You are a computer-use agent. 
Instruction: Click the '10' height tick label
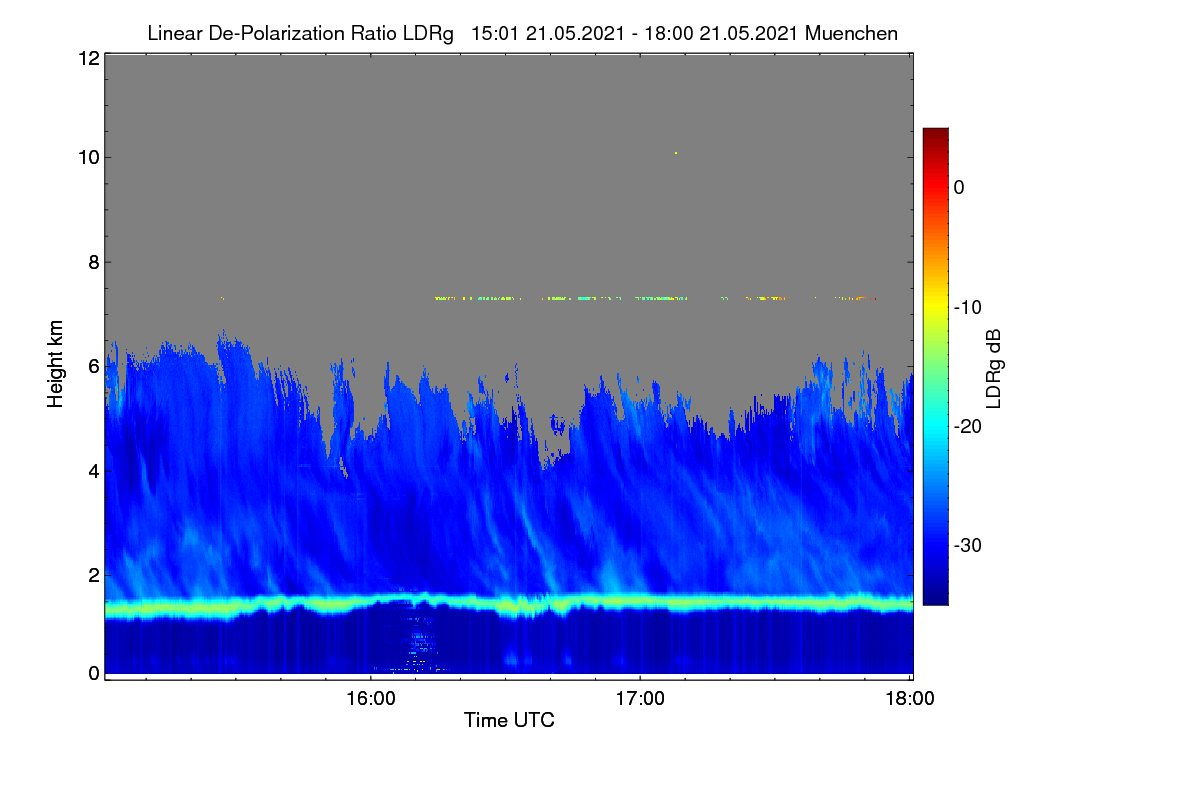87,157
